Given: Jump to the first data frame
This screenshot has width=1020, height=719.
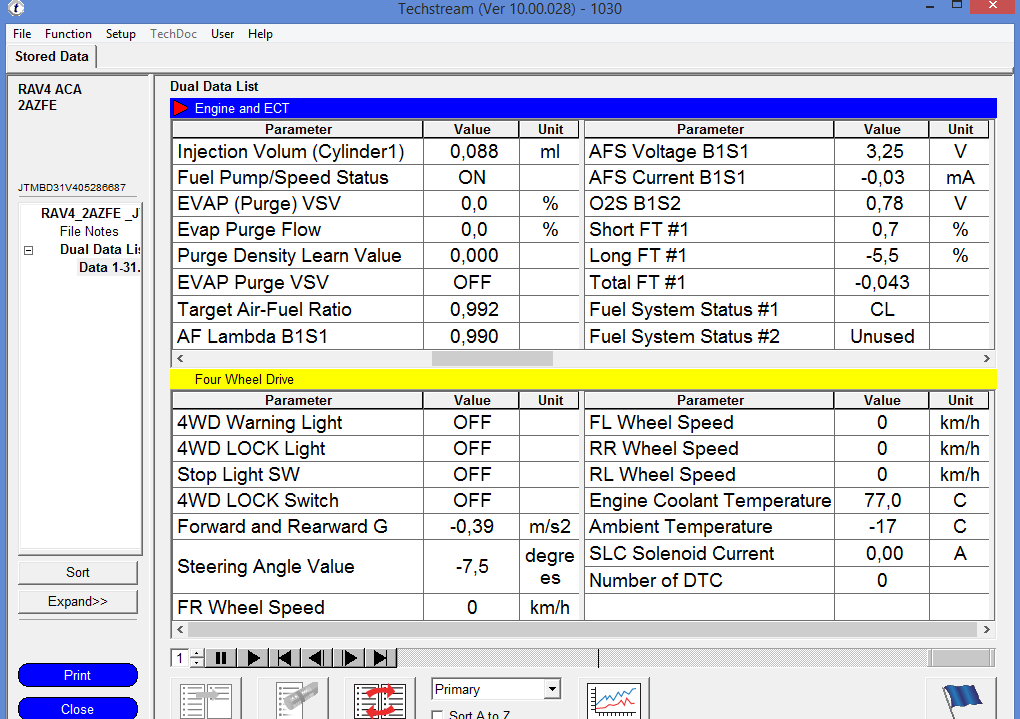Looking at the screenshot, I should [x=285, y=658].
